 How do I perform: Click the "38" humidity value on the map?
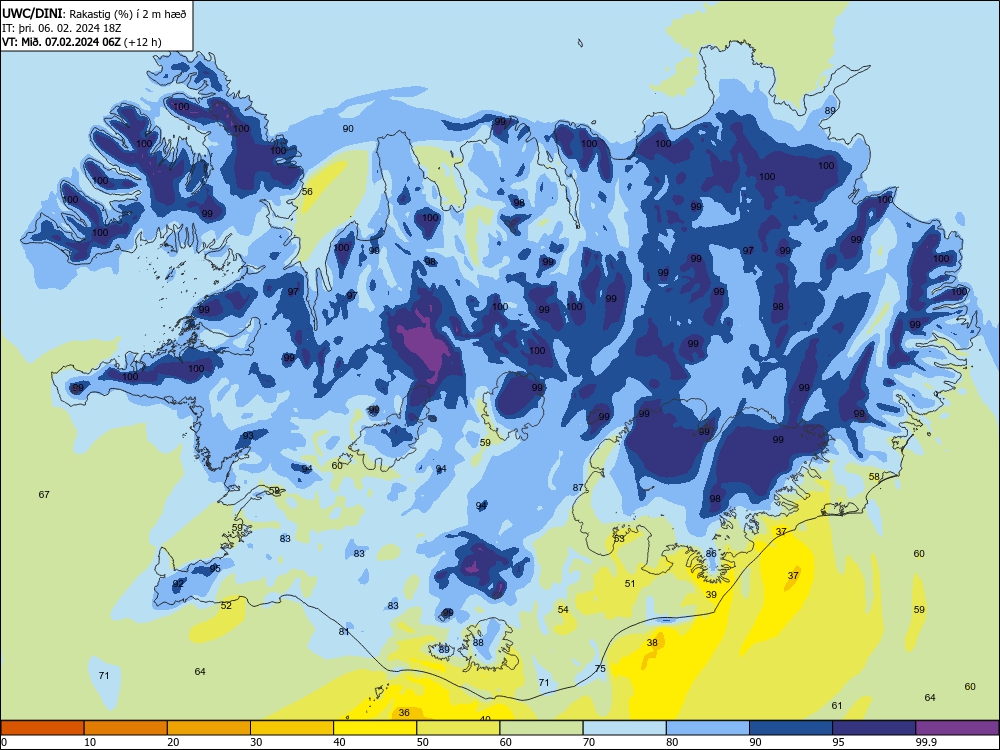(652, 642)
